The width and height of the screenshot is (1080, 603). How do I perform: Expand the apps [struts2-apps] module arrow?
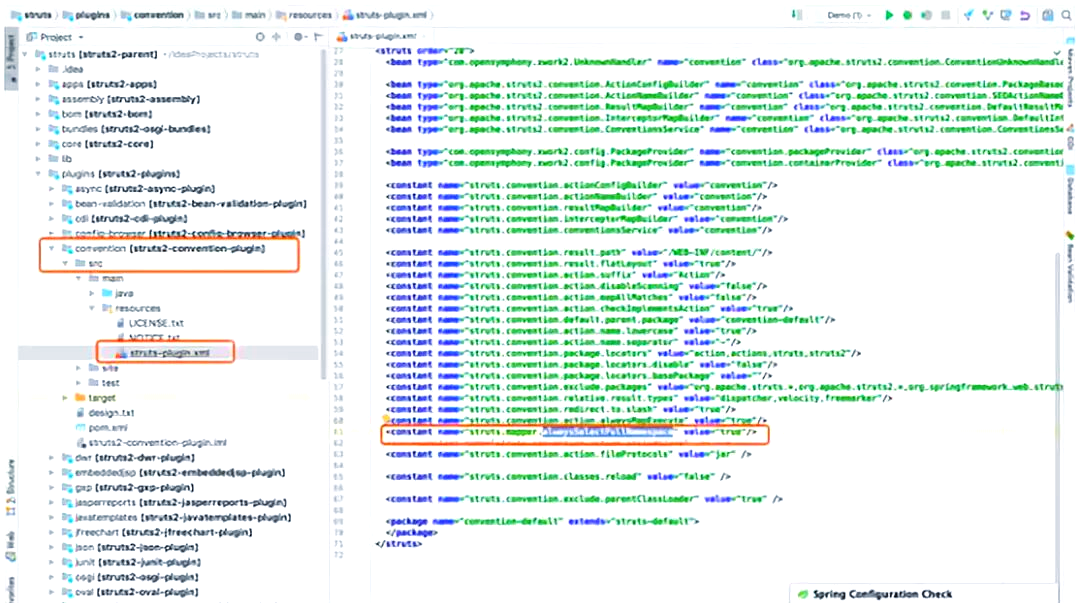38,84
